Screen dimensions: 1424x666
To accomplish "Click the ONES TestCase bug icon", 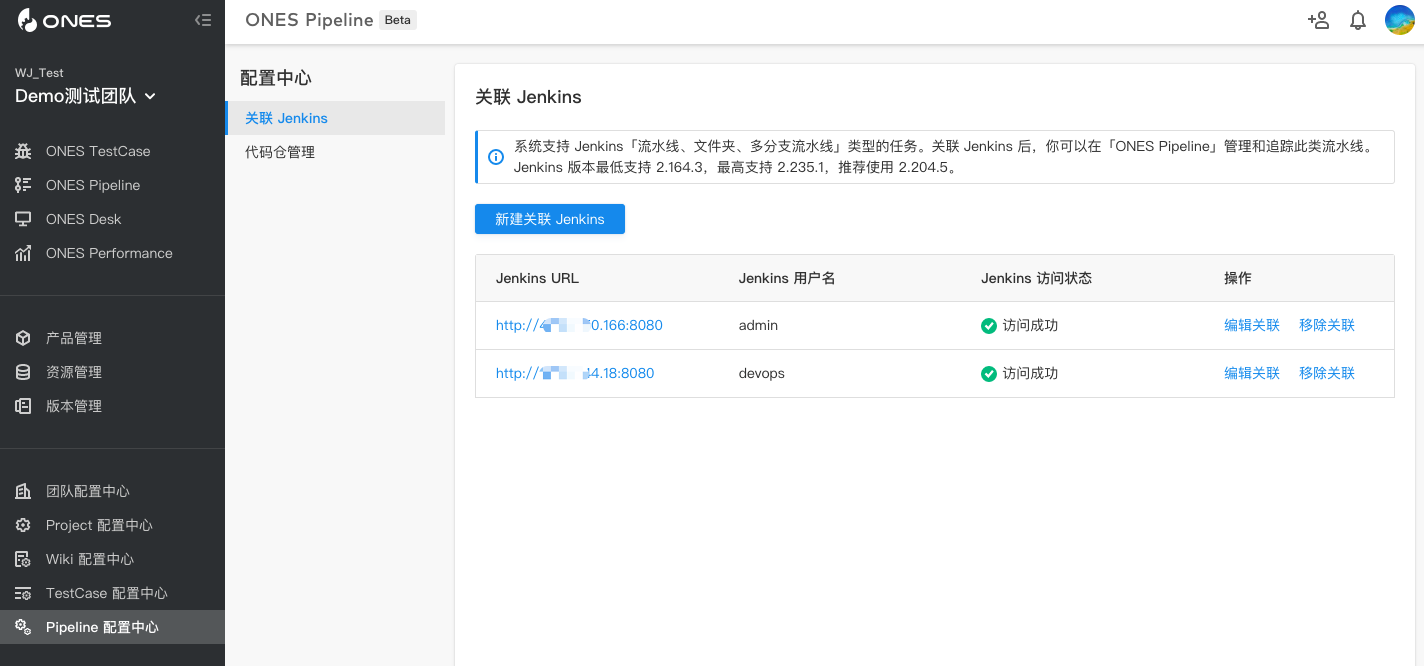I will 23,151.
